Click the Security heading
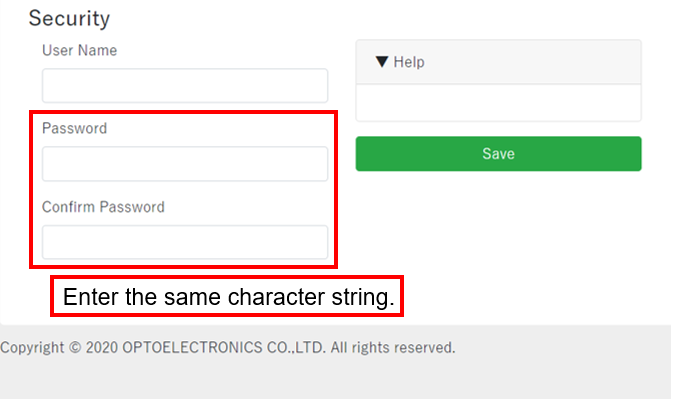This screenshot has width=673, height=401. [69, 18]
